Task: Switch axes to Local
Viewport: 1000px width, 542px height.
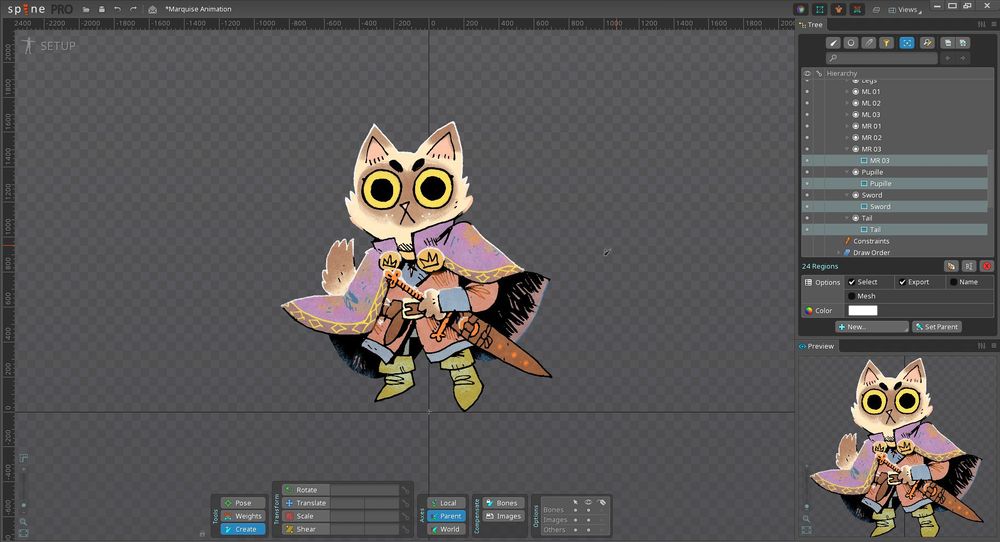Action: tap(446, 503)
